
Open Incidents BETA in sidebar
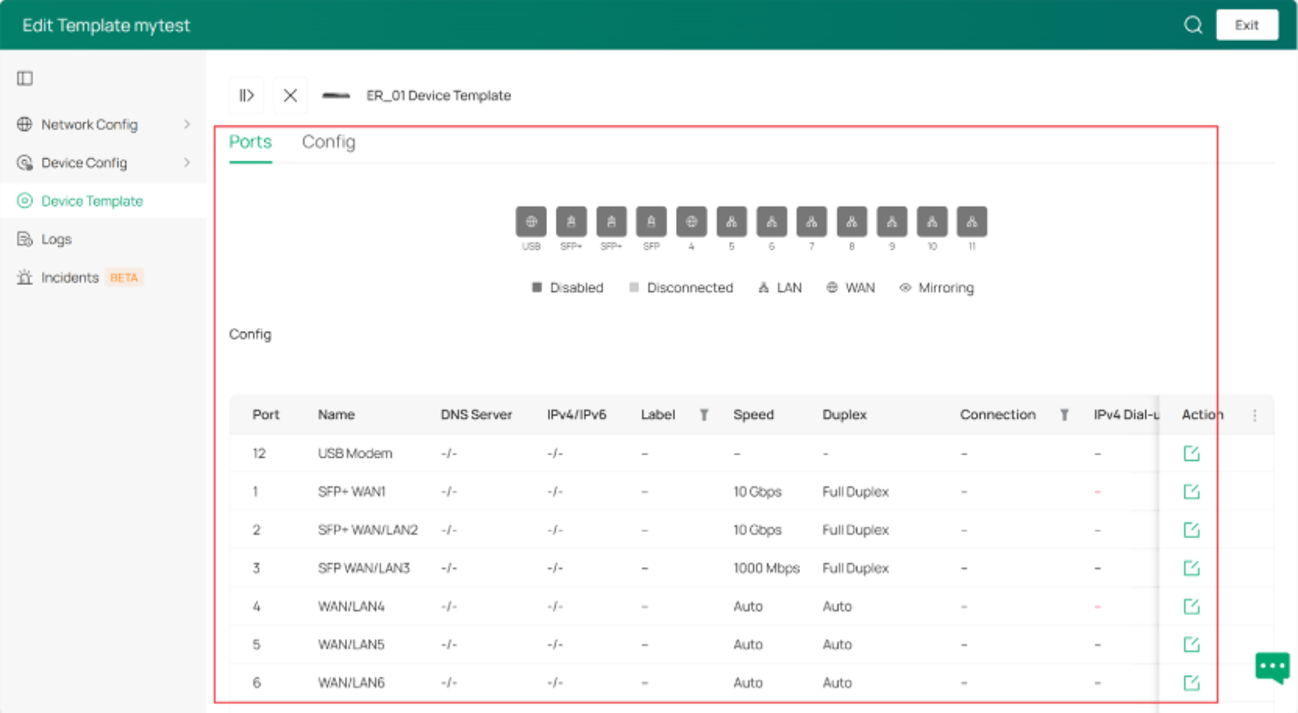(x=91, y=277)
